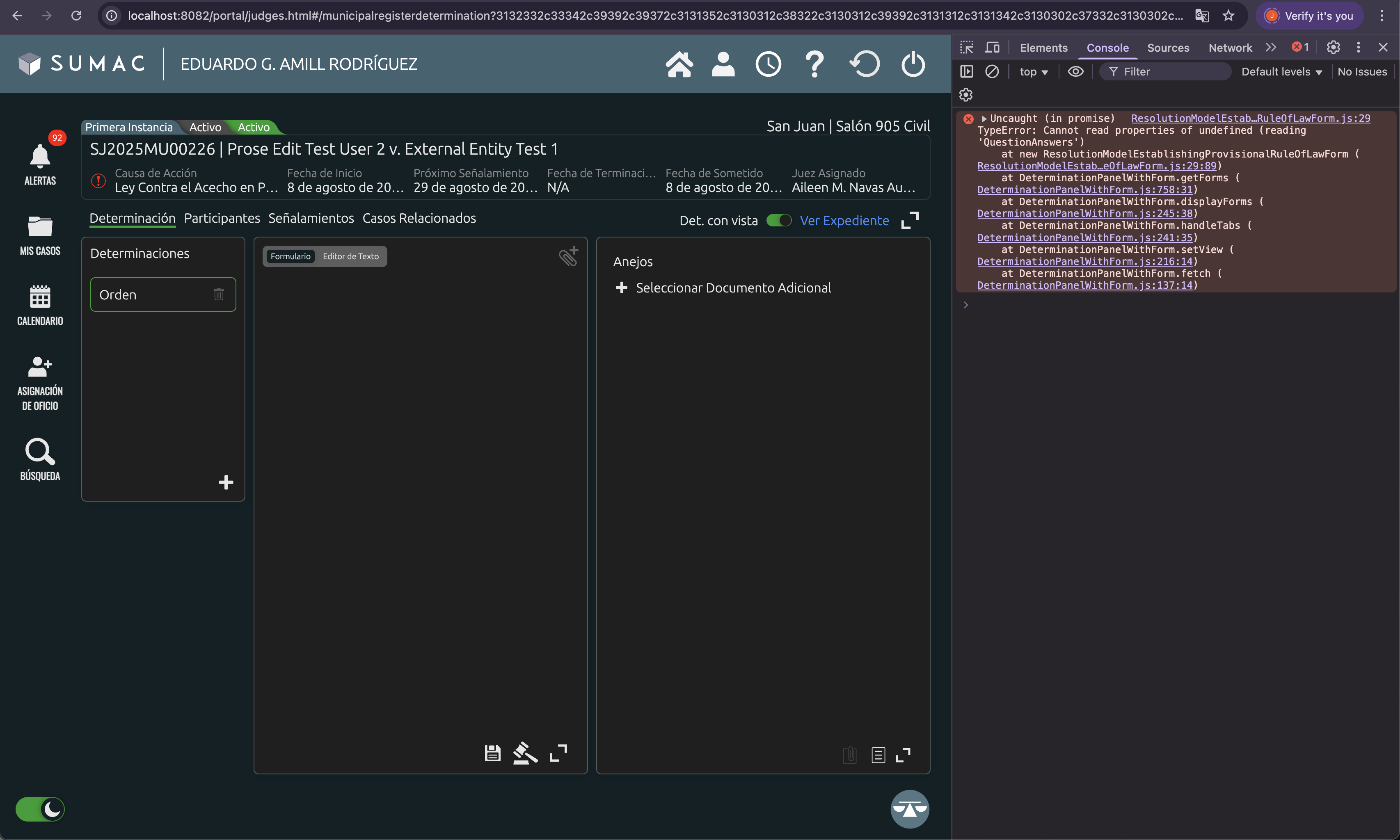Toggle the Det. con vista switch
Screen dimensions: 1400x840
778,220
